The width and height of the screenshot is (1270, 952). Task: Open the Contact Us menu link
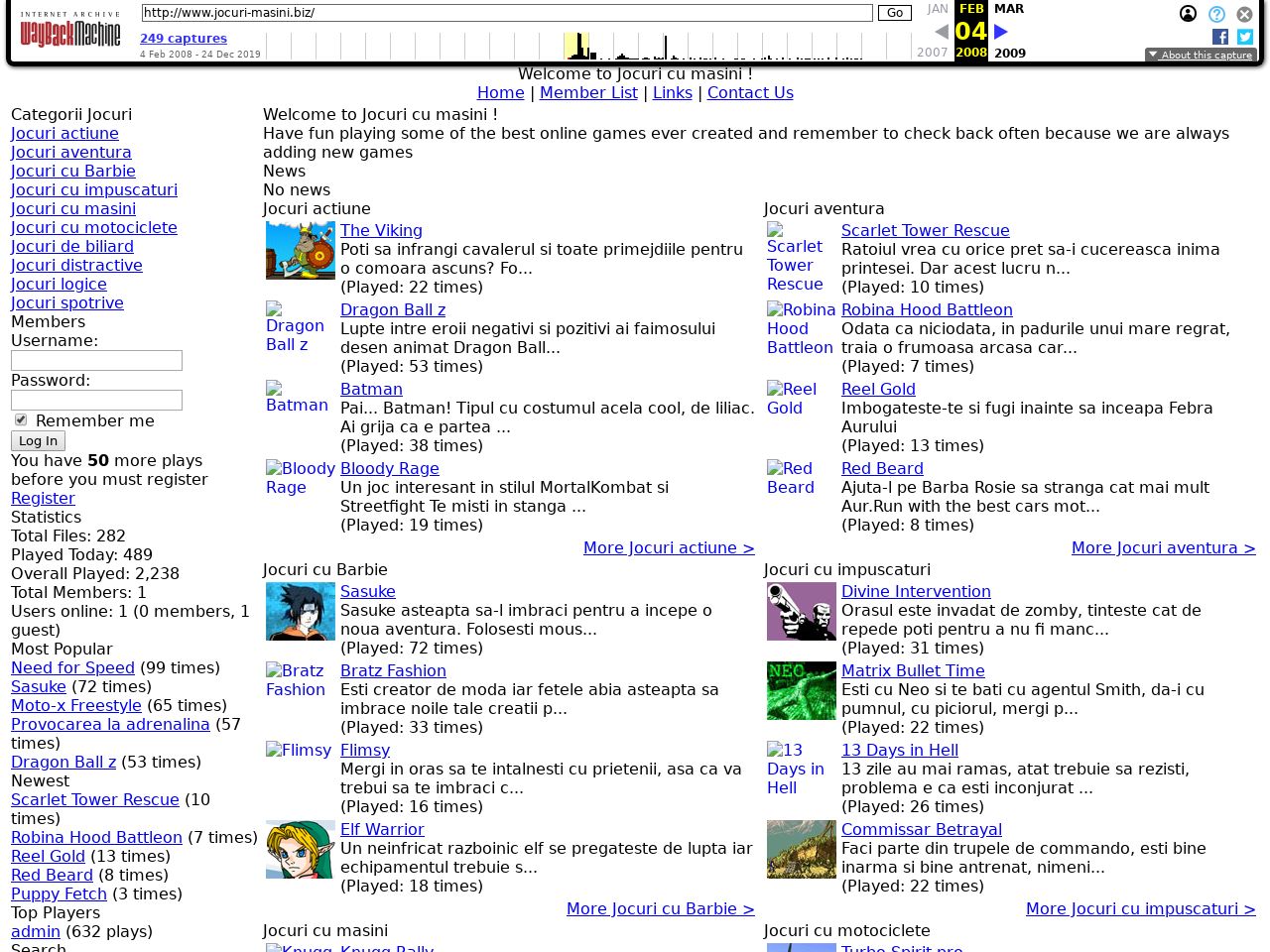click(x=749, y=92)
